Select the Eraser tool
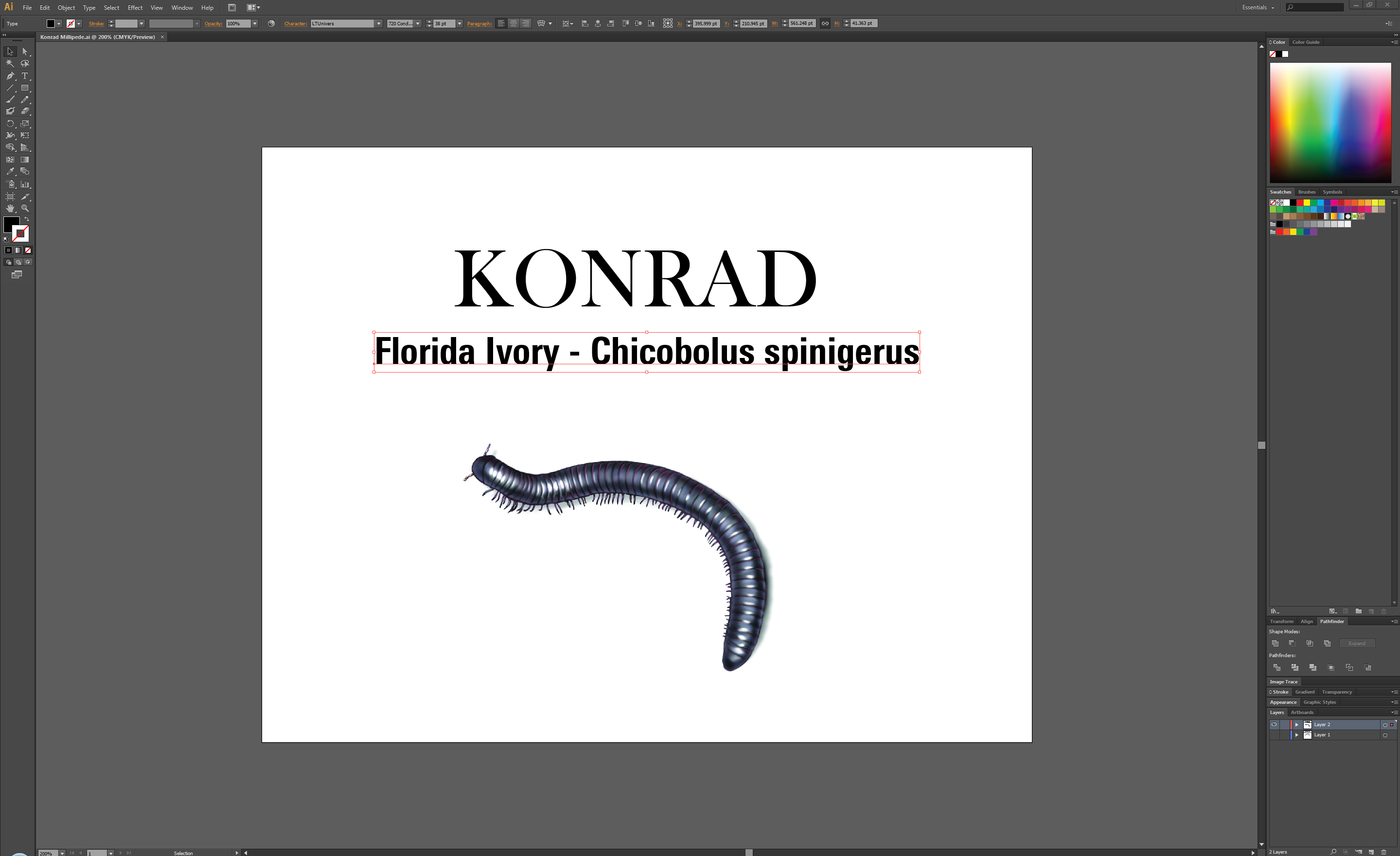This screenshot has width=1400, height=856. click(x=25, y=111)
